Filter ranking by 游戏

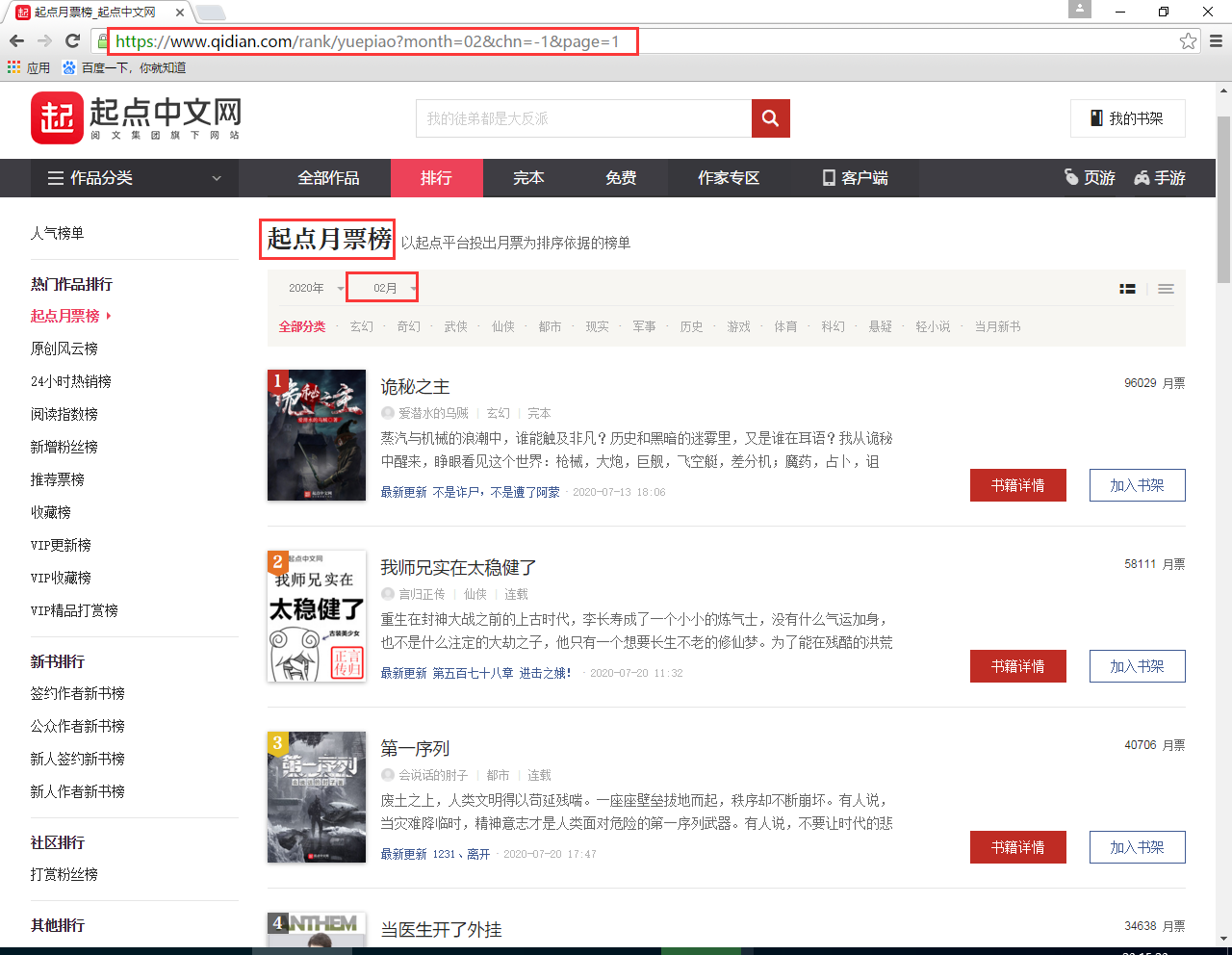[738, 327]
